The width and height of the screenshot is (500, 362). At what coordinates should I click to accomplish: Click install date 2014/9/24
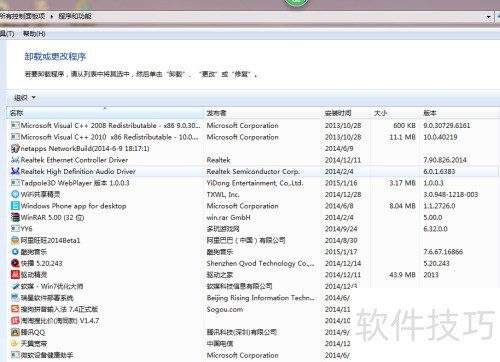click(341, 229)
